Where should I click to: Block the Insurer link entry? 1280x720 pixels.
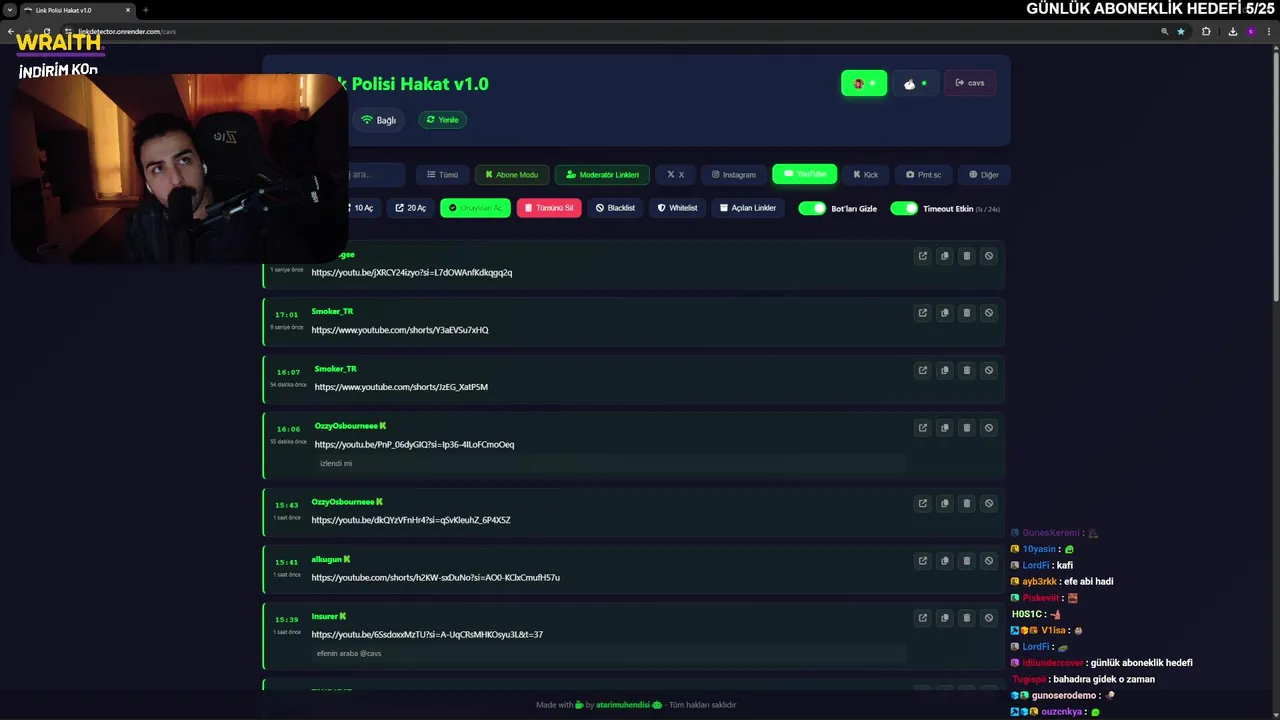[x=989, y=618]
